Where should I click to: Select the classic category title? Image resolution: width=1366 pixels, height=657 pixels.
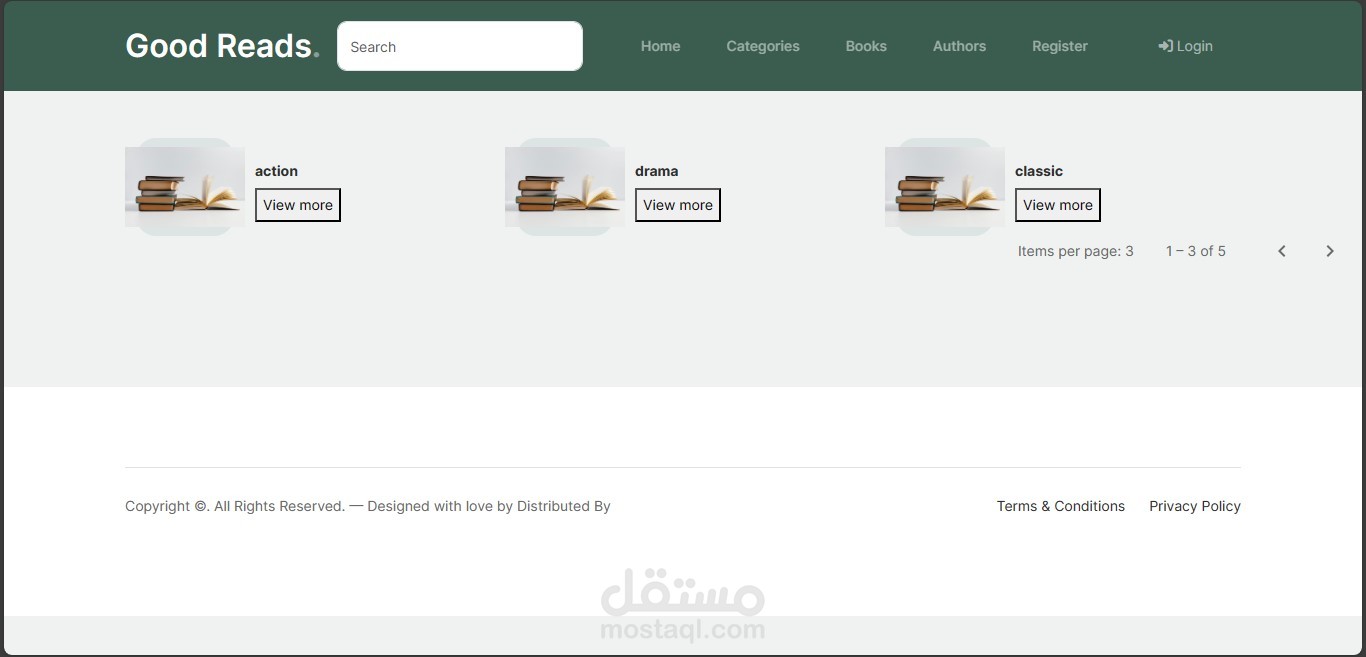tap(1039, 171)
